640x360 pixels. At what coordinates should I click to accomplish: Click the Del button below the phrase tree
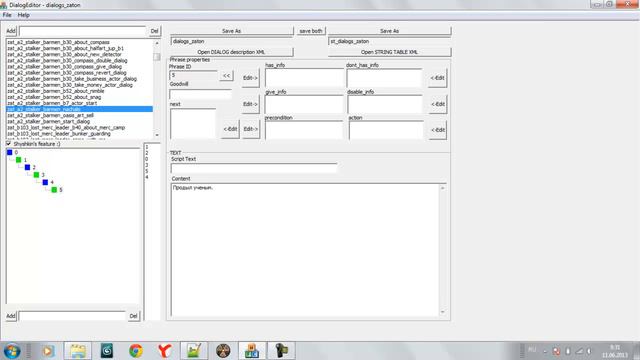coord(133,316)
